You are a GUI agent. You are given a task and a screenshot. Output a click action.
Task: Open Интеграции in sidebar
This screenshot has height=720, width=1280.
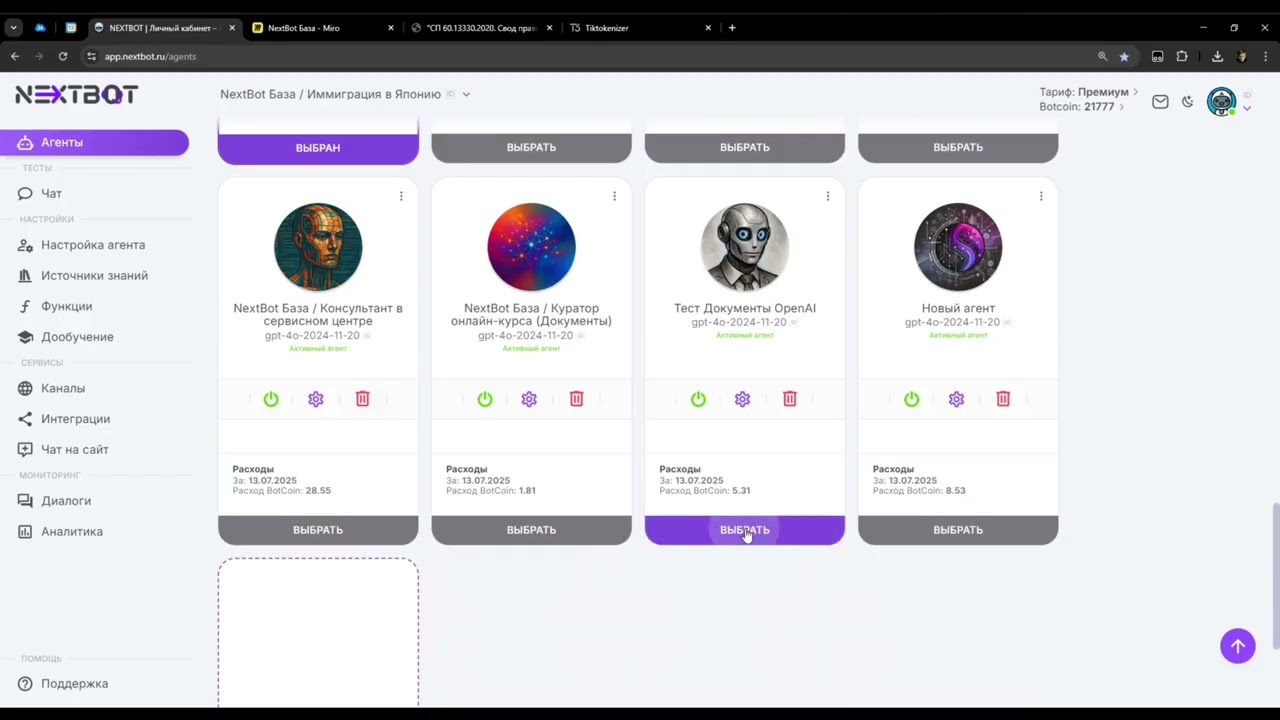pos(75,419)
